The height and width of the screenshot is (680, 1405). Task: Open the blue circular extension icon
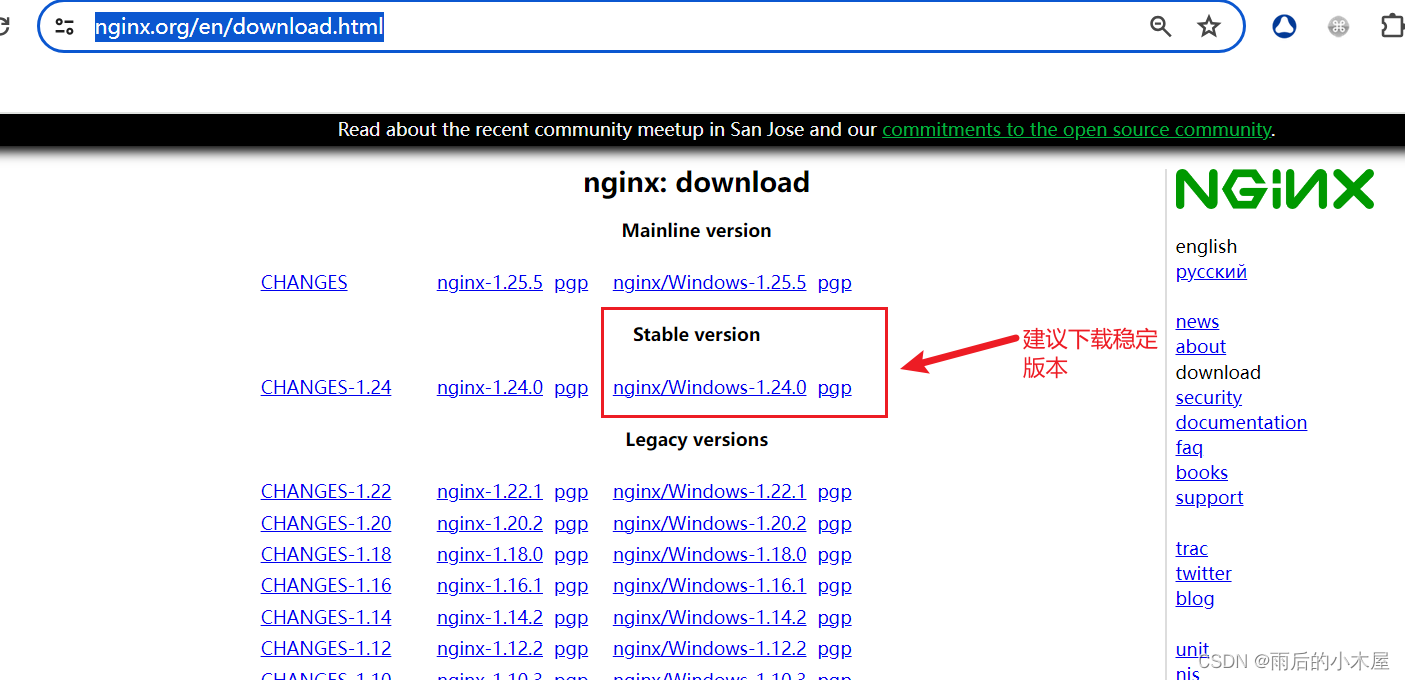click(1285, 27)
